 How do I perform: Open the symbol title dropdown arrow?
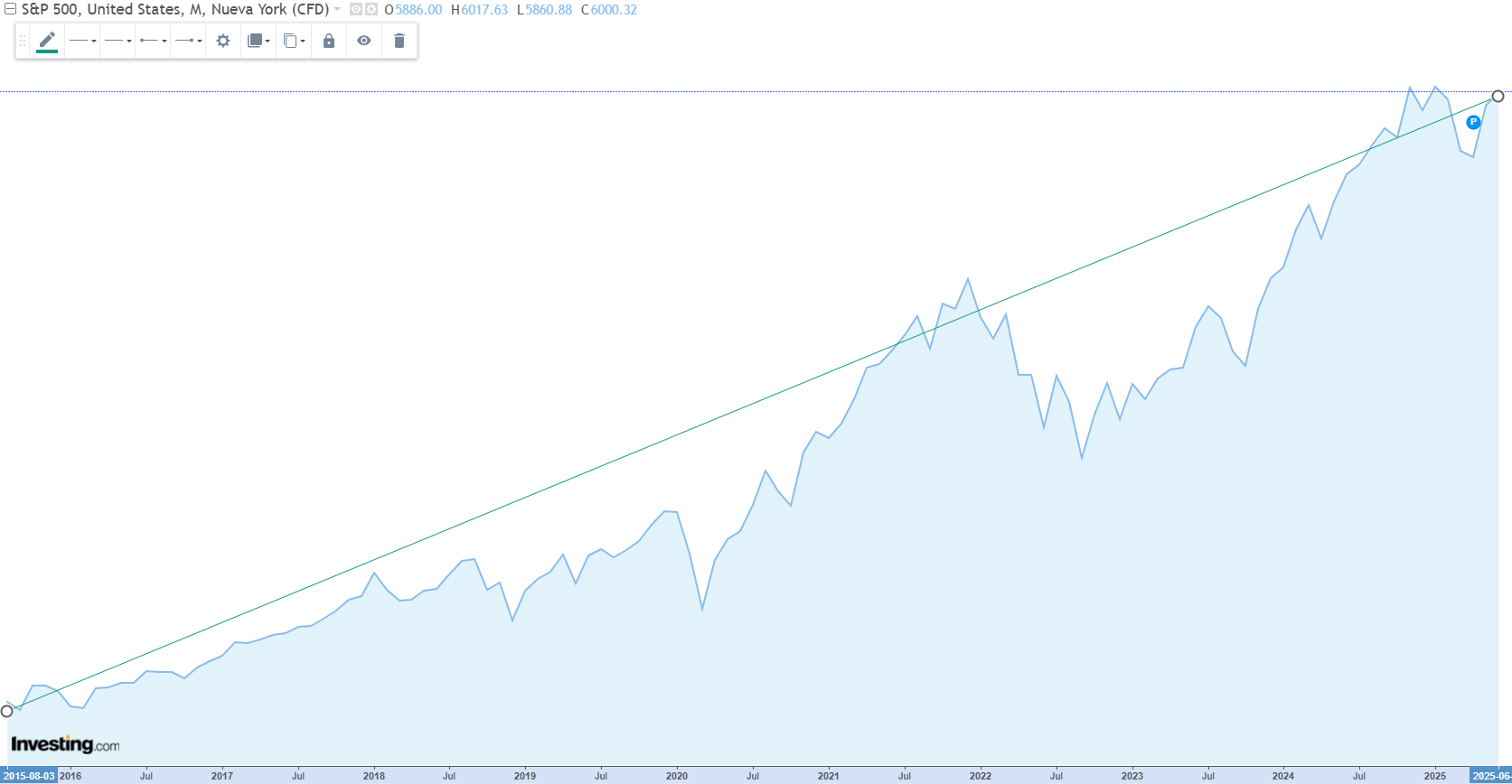[x=338, y=10]
